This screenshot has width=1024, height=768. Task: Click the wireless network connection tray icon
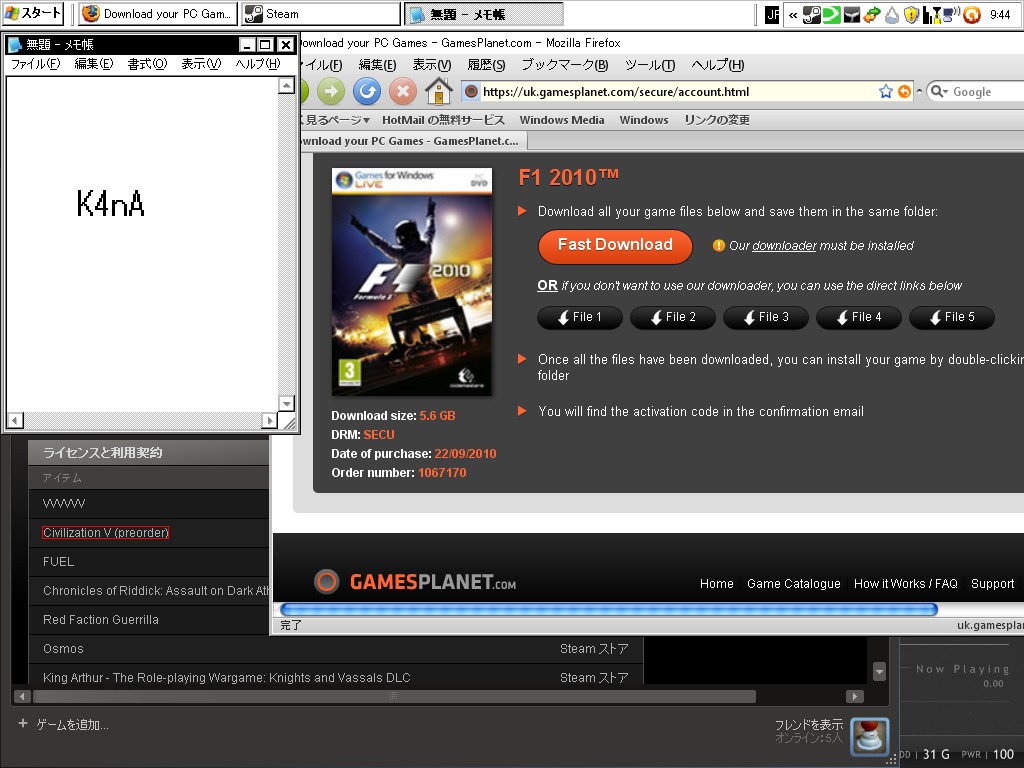click(x=951, y=14)
